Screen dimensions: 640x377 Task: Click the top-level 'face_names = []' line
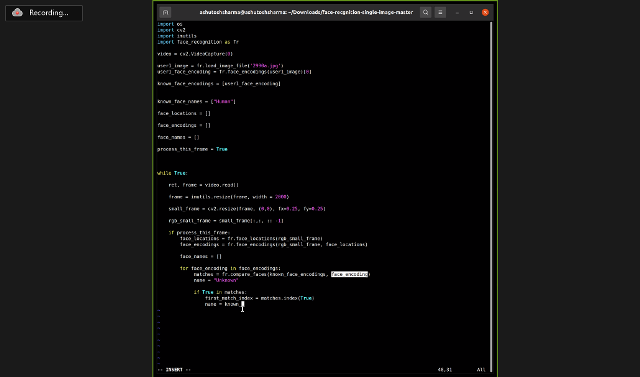coord(178,137)
